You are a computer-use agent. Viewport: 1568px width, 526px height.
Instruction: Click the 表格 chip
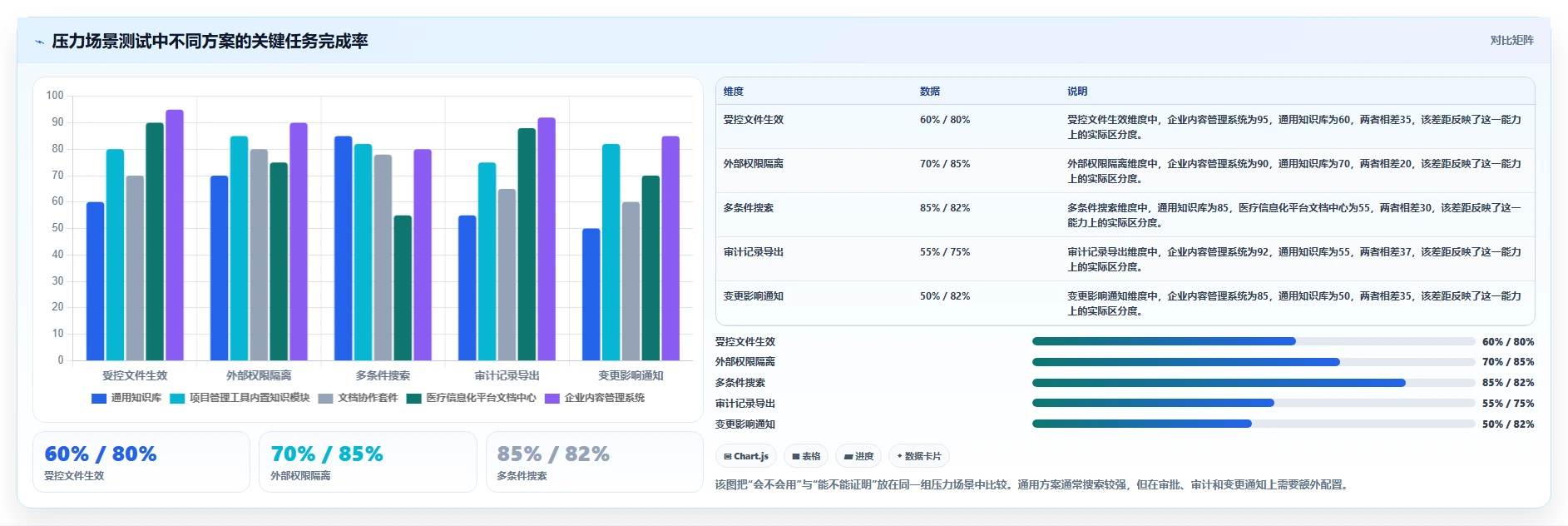point(806,456)
